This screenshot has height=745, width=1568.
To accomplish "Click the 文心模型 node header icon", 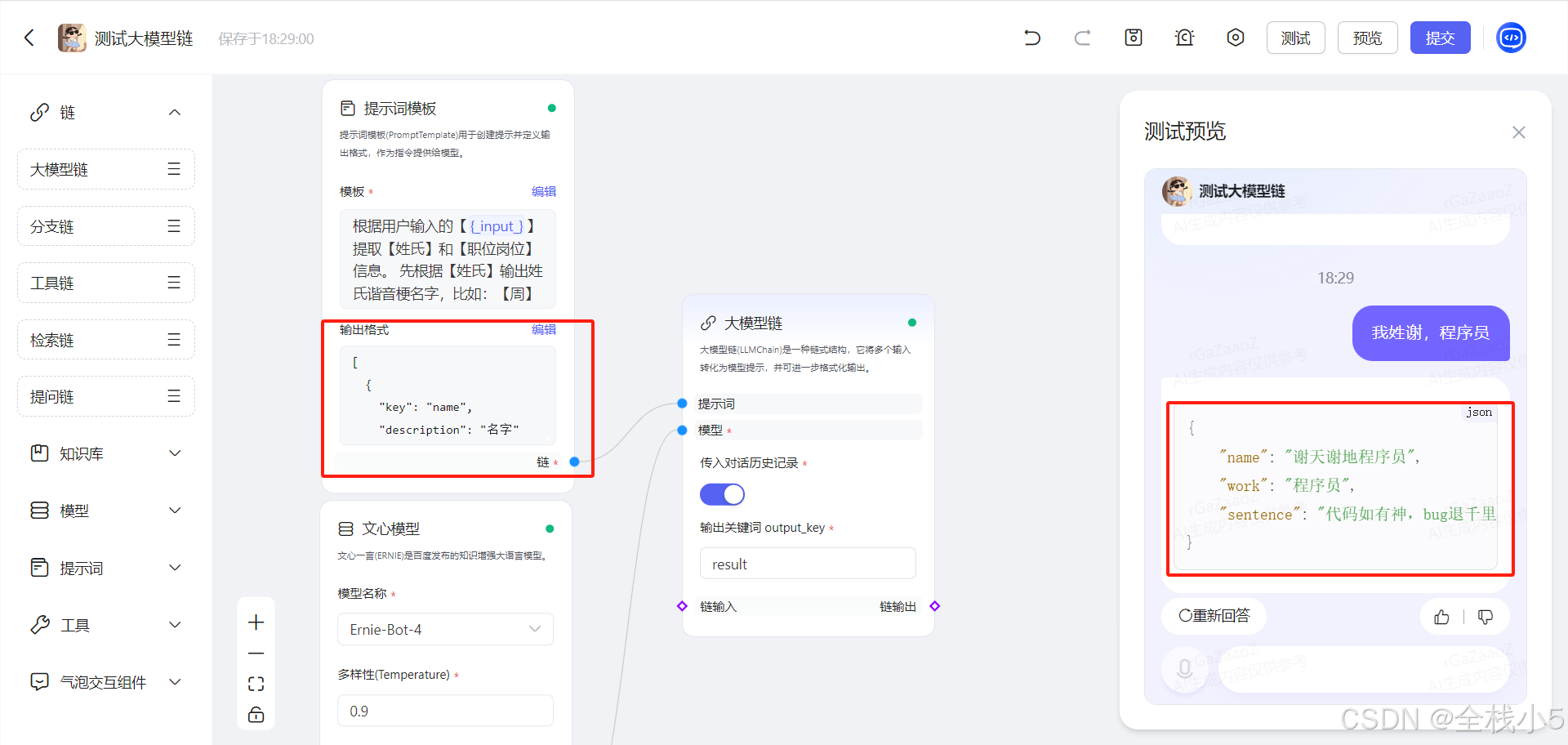I will point(345,529).
